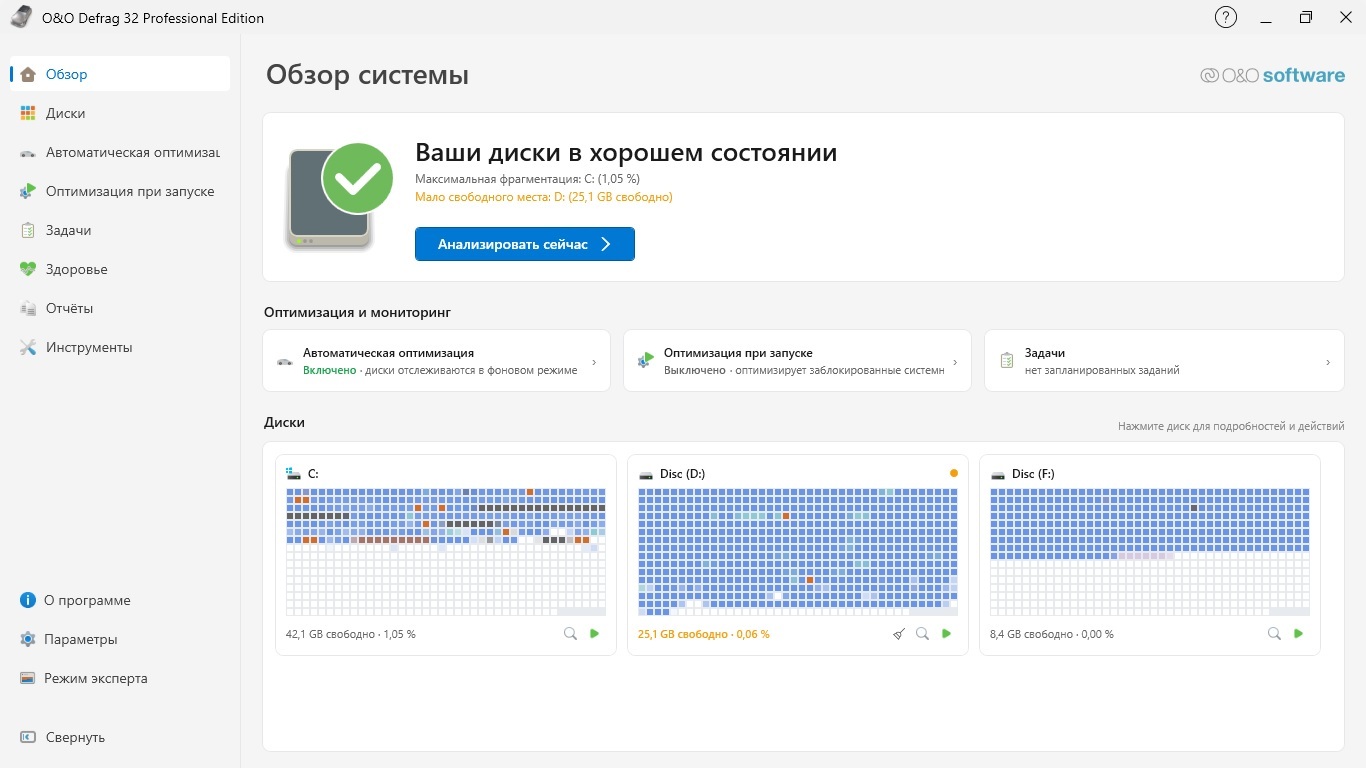
Task: Click the green checkmark disk status image
Action: click(340, 196)
